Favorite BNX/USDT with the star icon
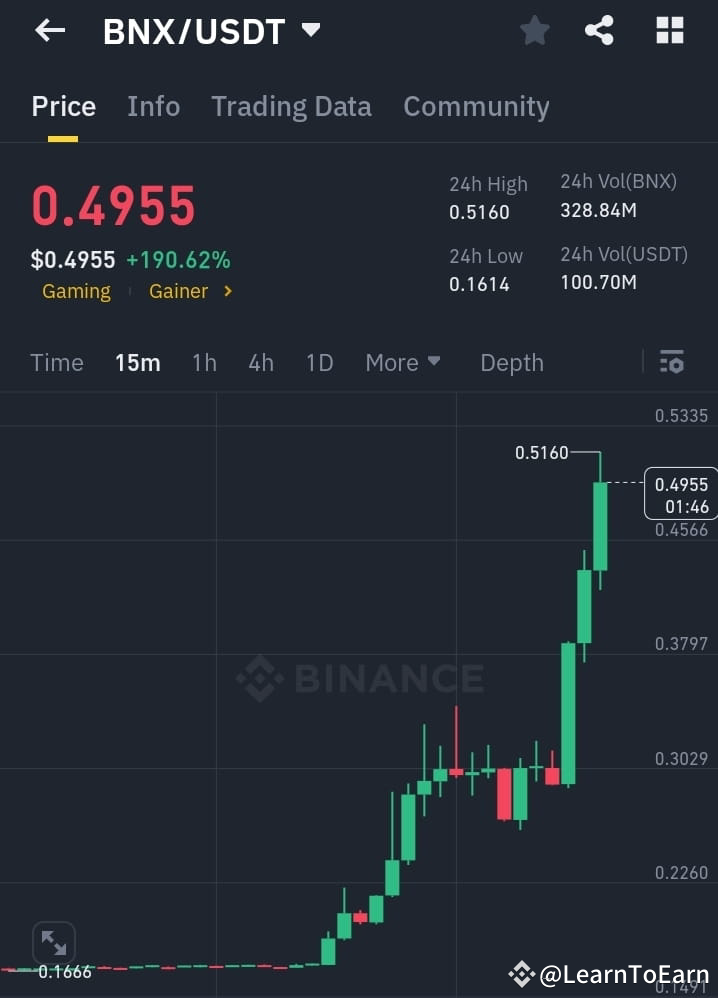Viewport: 718px width, 998px height. pyautogui.click(x=533, y=30)
